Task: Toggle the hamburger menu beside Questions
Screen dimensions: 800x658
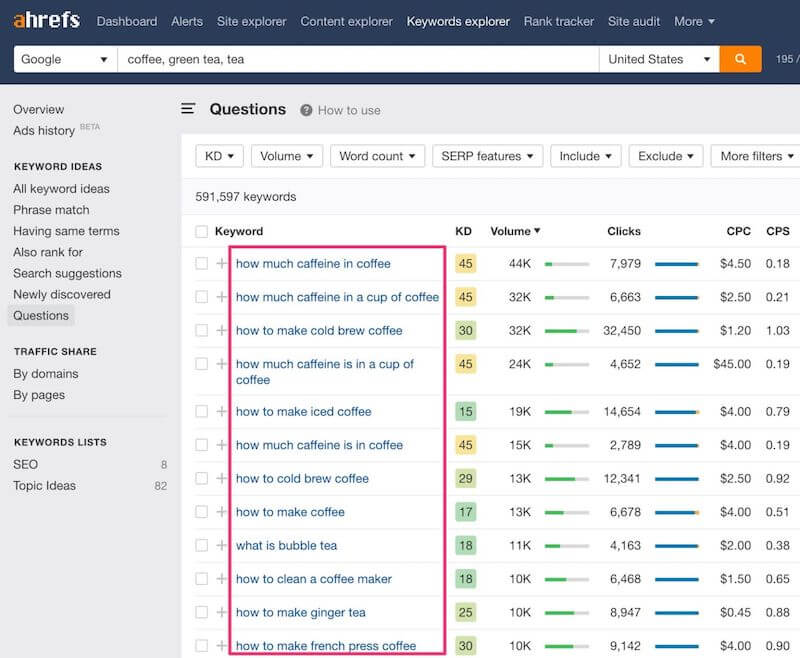Action: (x=188, y=109)
